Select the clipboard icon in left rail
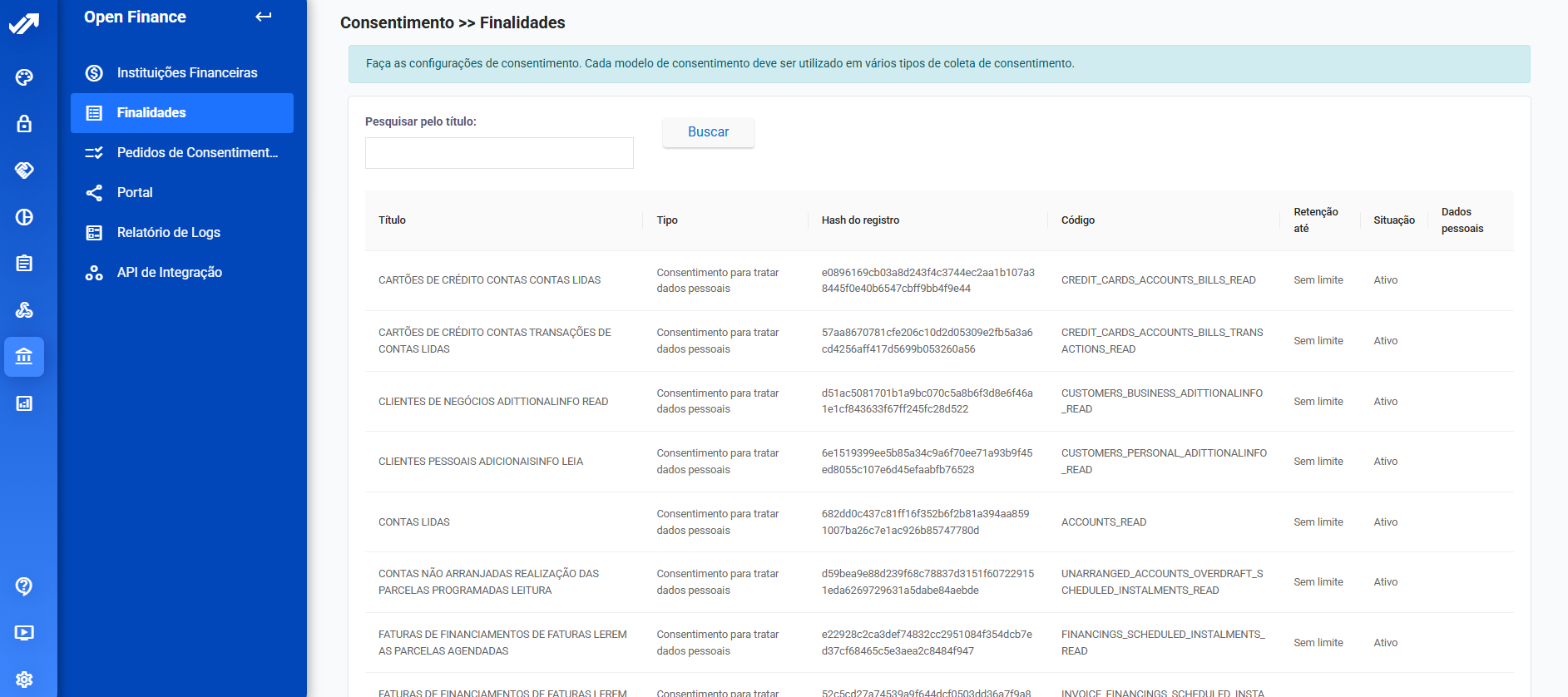This screenshot has width=1568, height=697. pyautogui.click(x=24, y=264)
